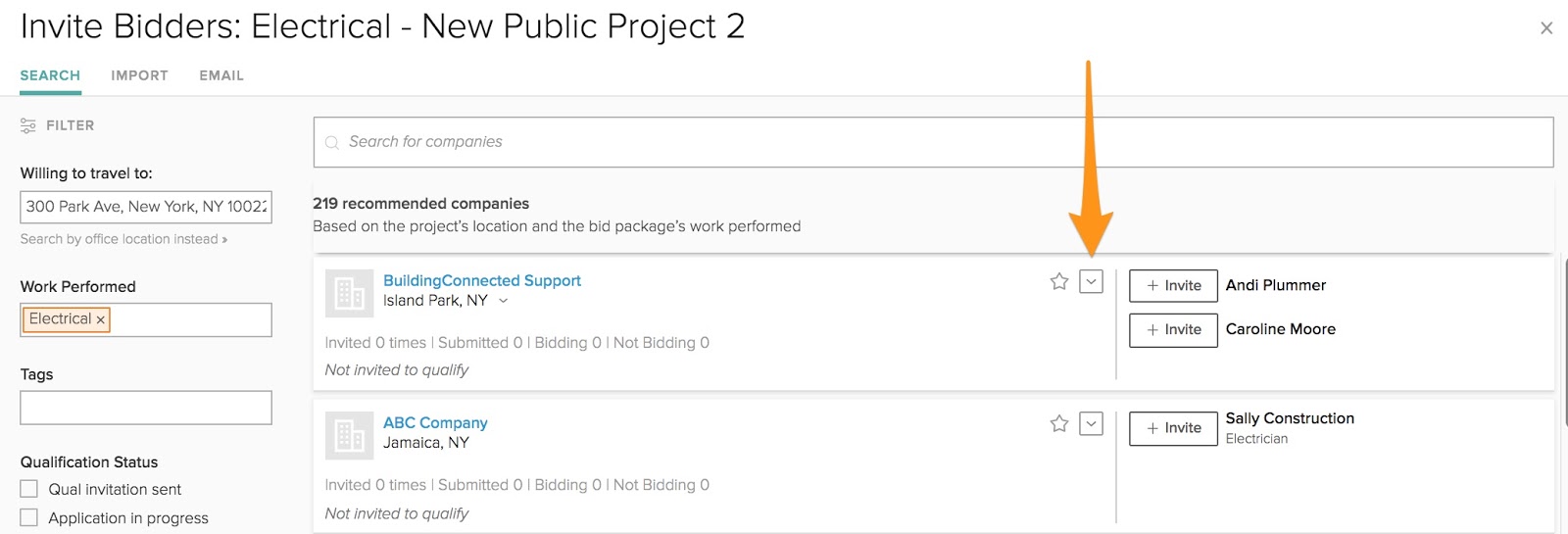1568x534 pixels.
Task: Star BuildingConnected Support as favorite
Action: click(1059, 282)
